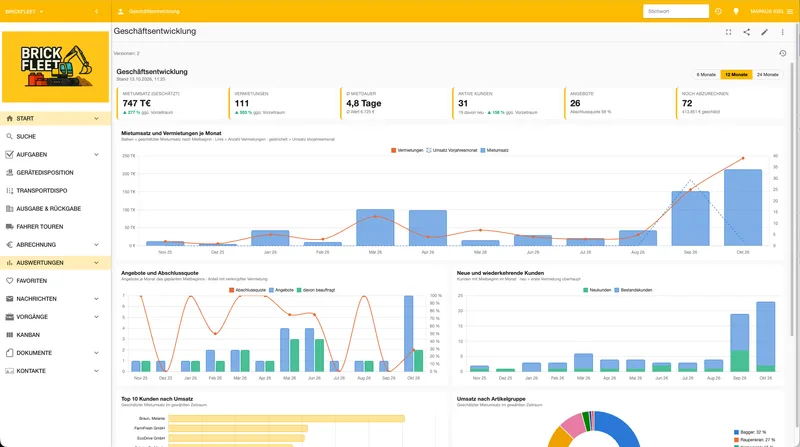The height and width of the screenshot is (447, 800).
Task: Toggle the Angebote legend entry
Action: [282, 290]
